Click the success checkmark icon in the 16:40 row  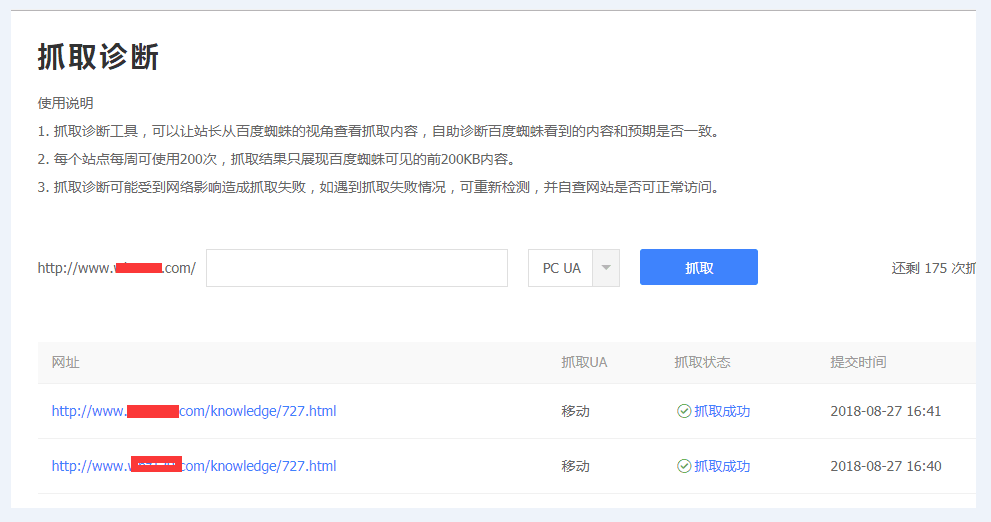(x=684, y=466)
